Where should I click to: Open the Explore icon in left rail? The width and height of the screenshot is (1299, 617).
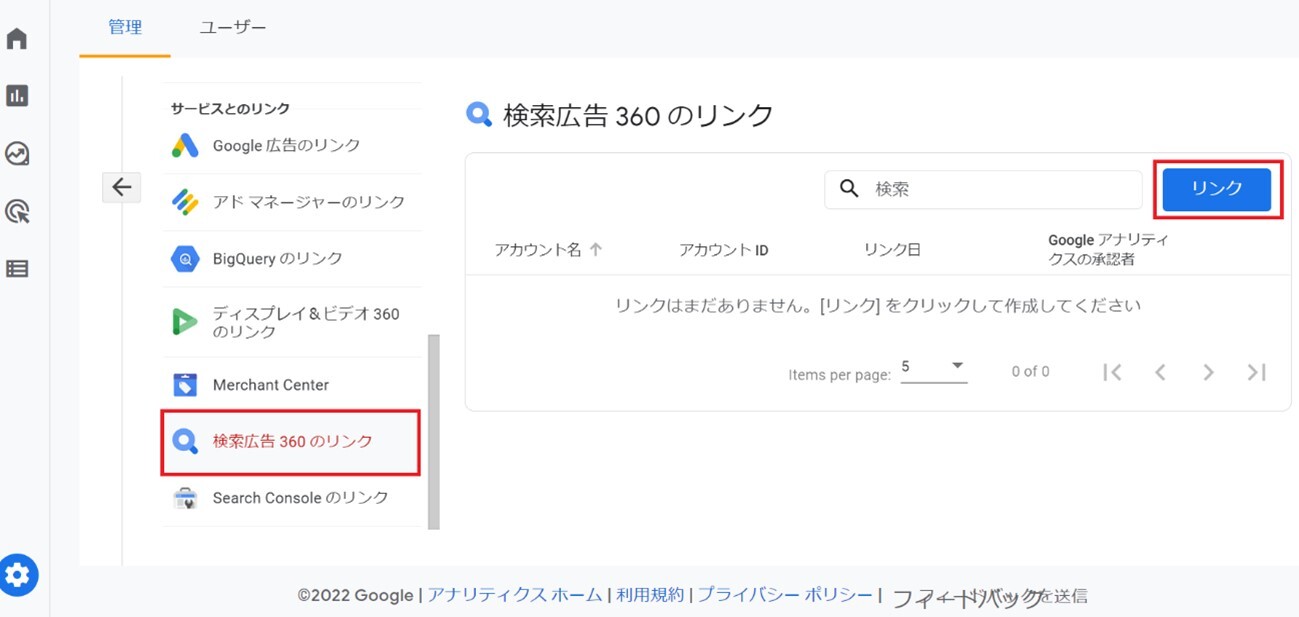[x=17, y=153]
